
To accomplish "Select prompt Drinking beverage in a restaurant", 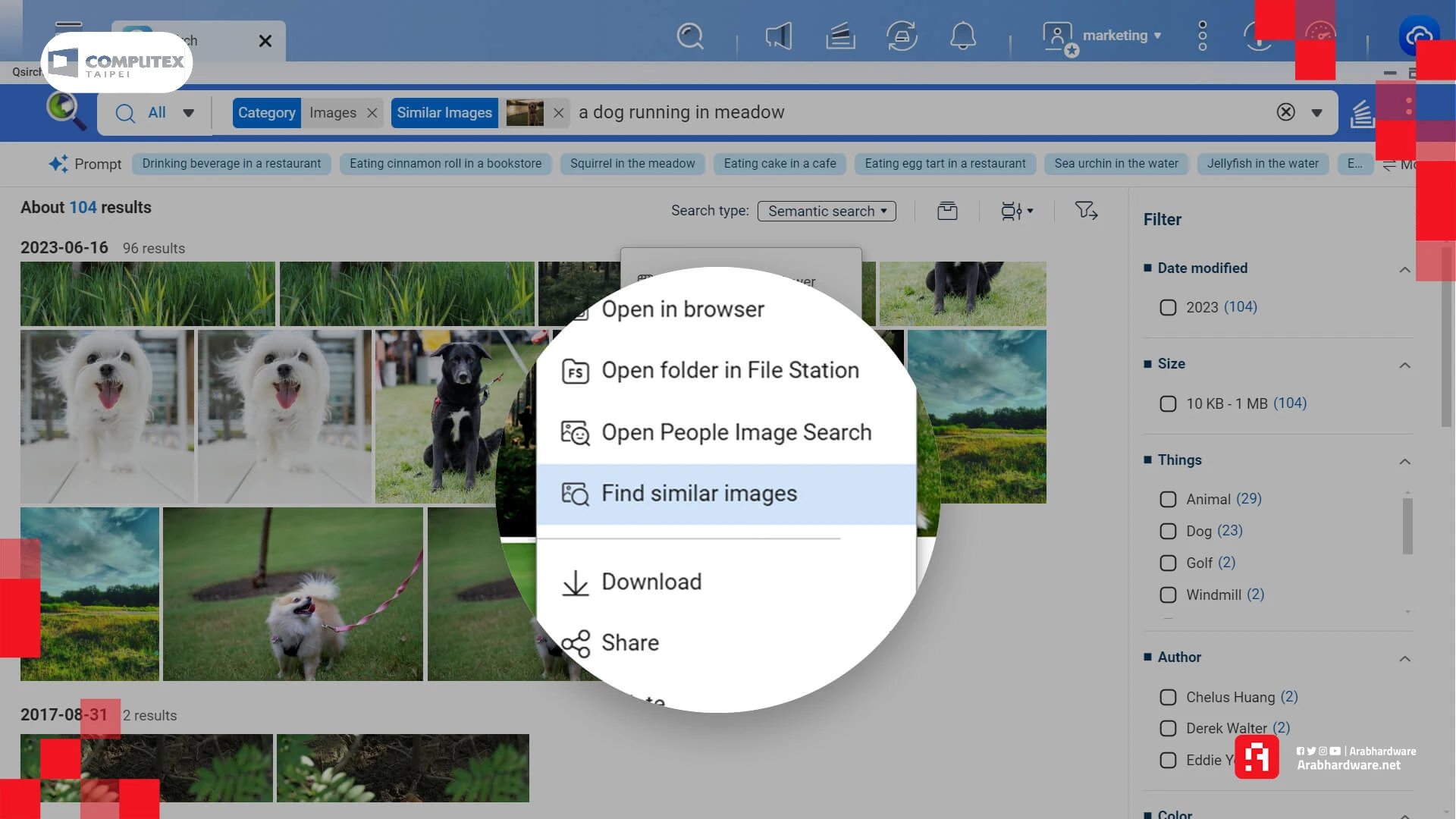I will pos(231,164).
